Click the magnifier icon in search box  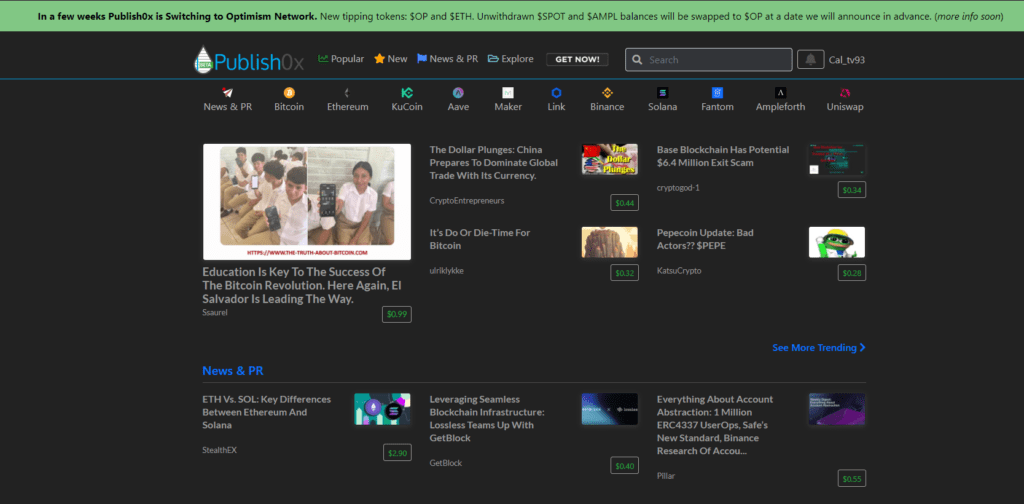pos(637,59)
